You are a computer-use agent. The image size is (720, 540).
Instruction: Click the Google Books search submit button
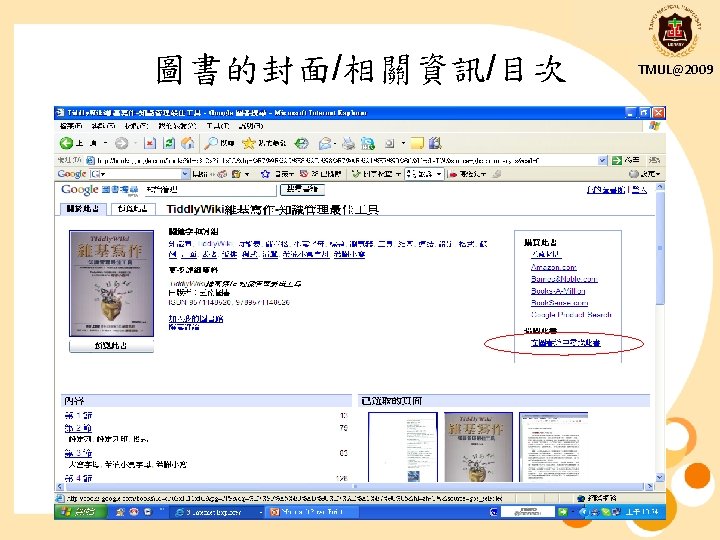(302, 189)
